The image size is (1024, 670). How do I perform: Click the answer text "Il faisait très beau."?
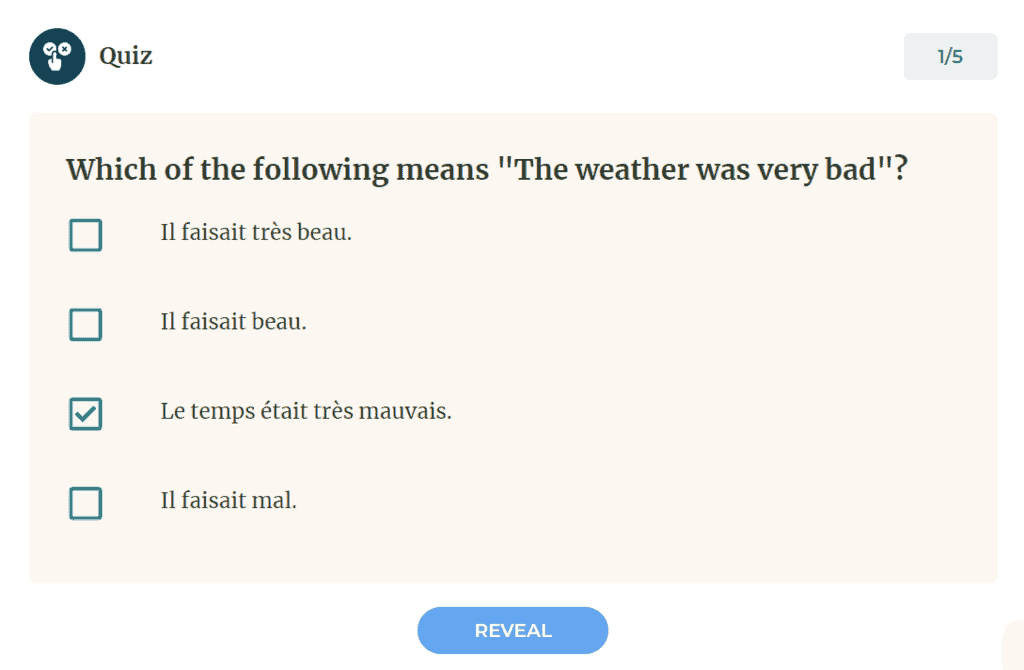point(256,233)
